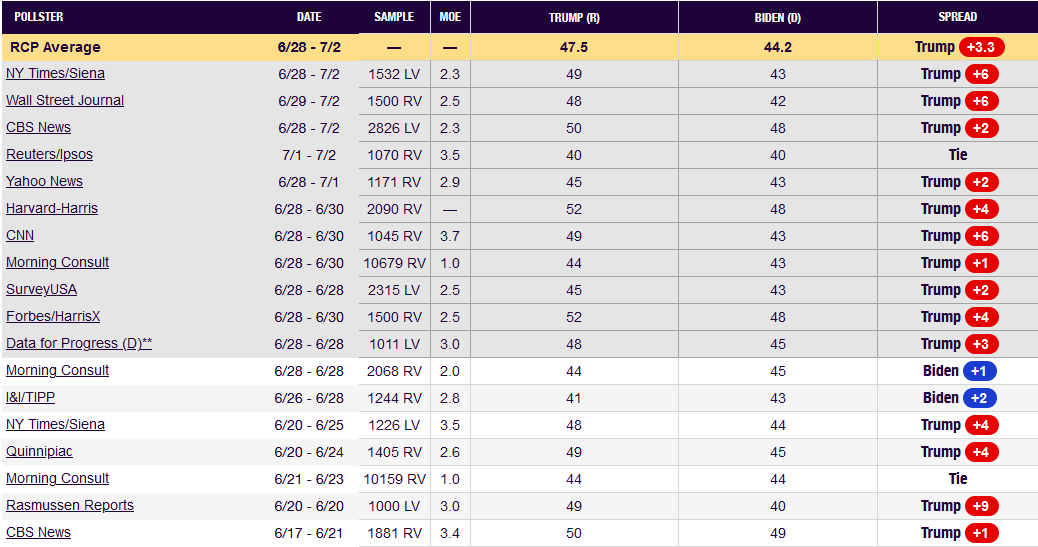Select the SPREAD column header
This screenshot has width=1038, height=547.
click(x=957, y=17)
